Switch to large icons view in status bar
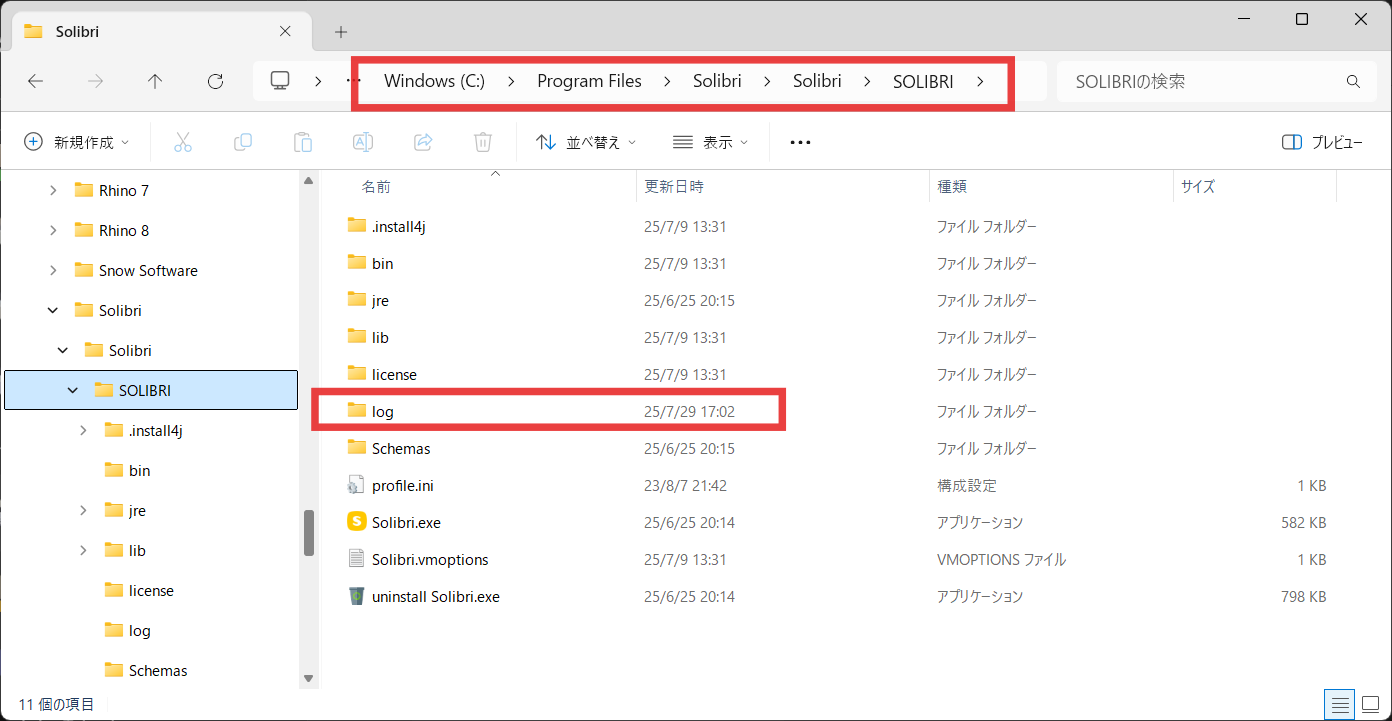1392x721 pixels. point(1370,703)
